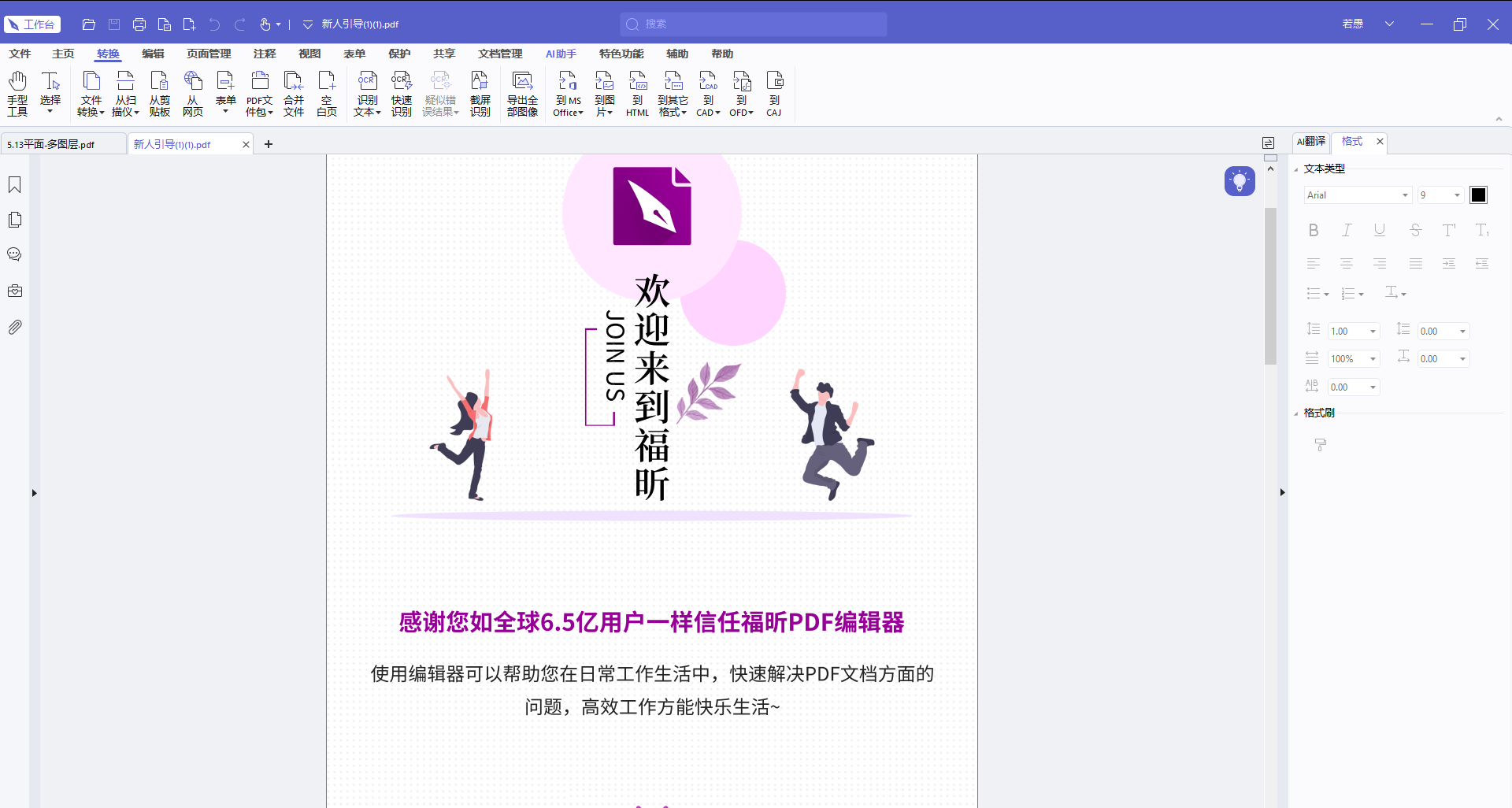Center align text
This screenshot has width=1512, height=808.
tap(1347, 264)
